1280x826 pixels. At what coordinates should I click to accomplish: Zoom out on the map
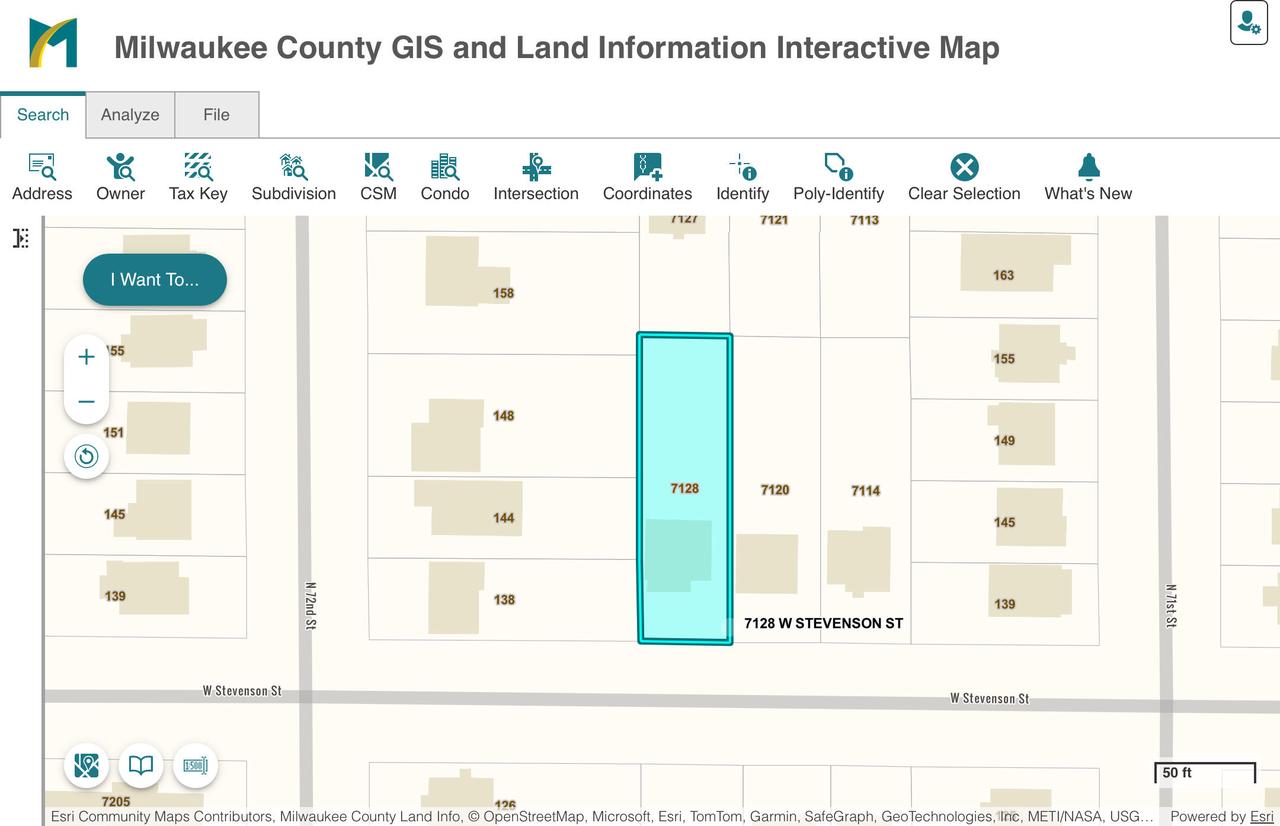click(87, 402)
